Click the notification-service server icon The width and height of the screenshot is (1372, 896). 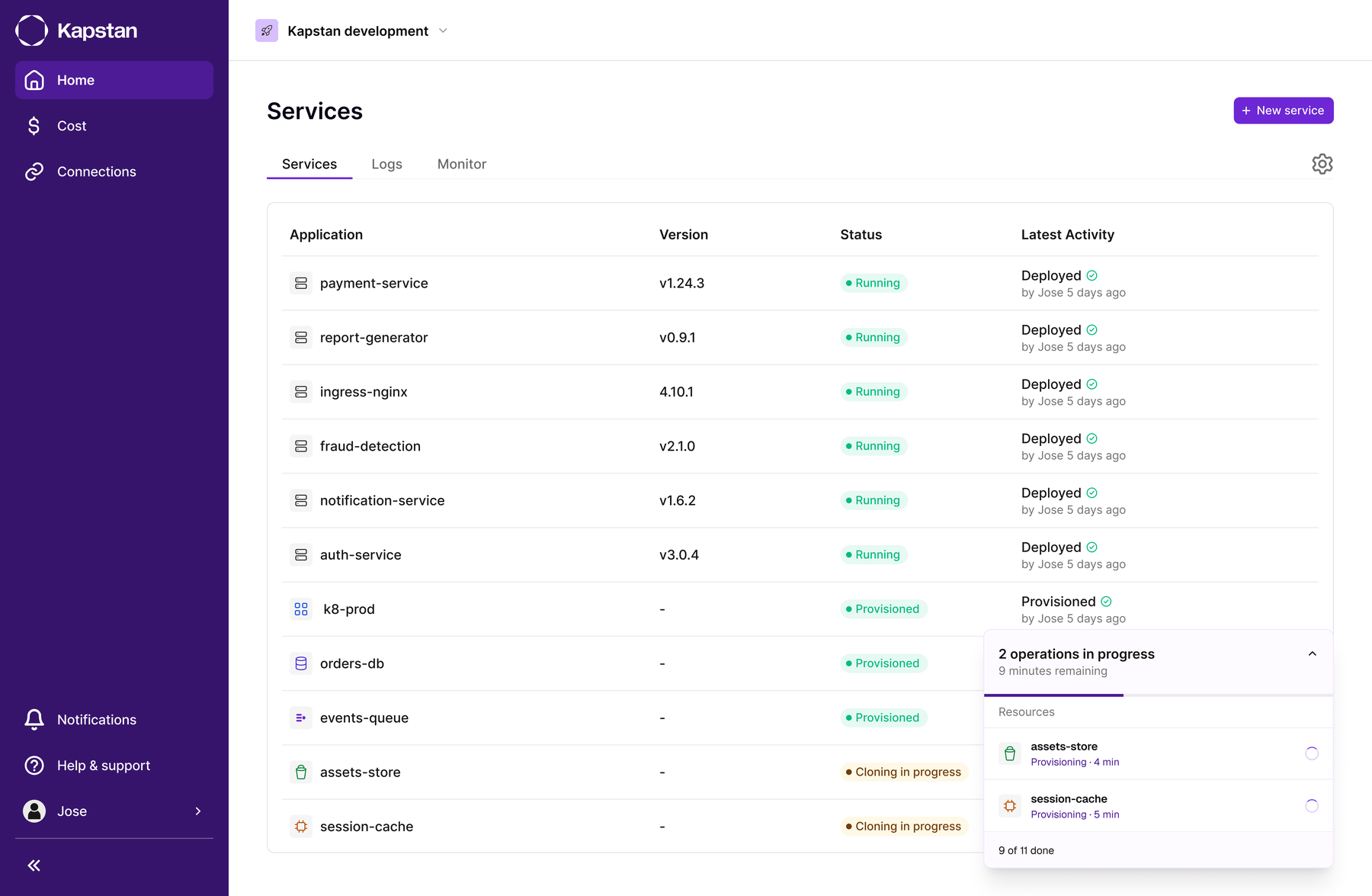(301, 500)
